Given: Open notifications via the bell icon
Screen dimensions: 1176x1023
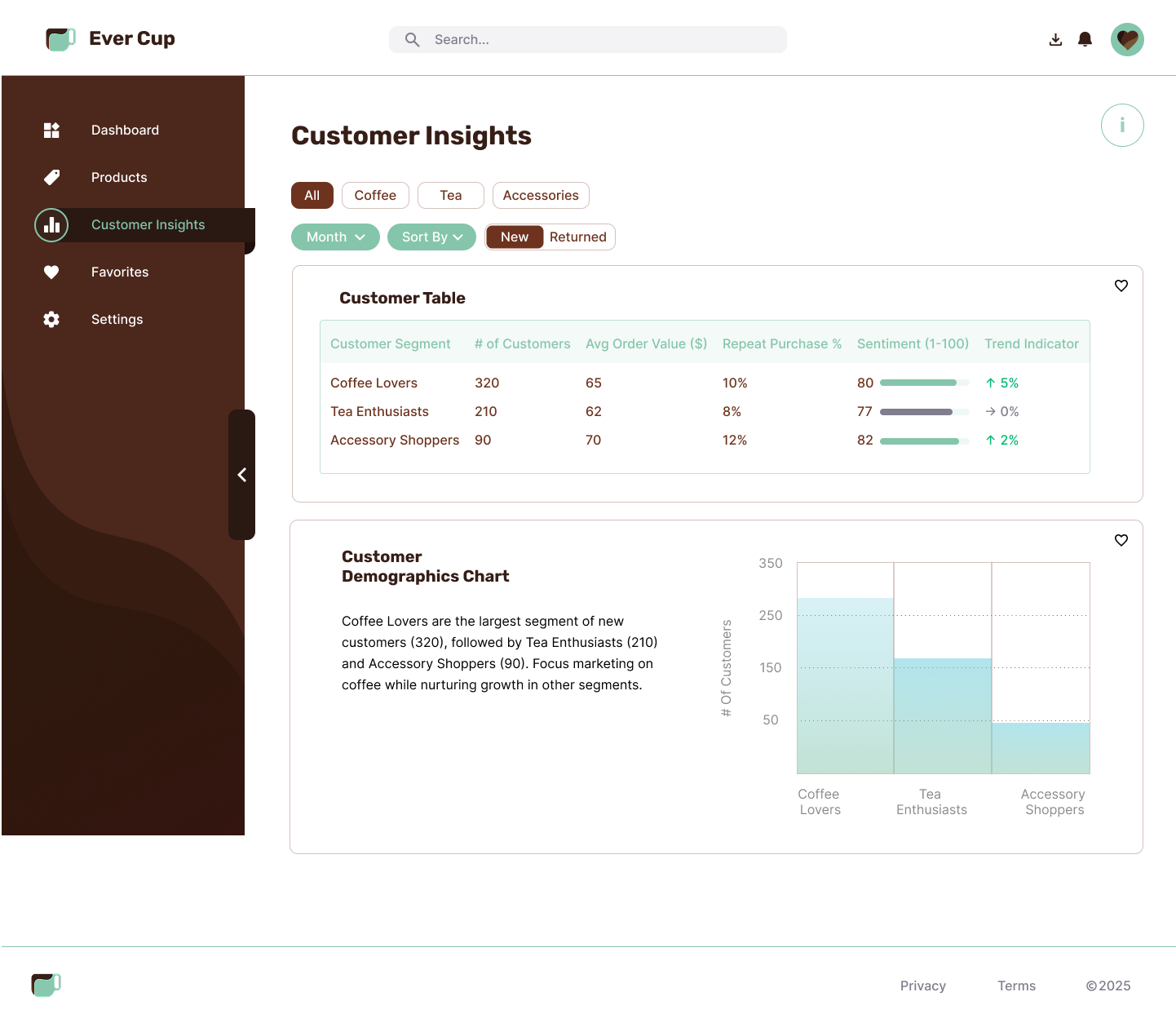Looking at the screenshot, I should coord(1085,39).
